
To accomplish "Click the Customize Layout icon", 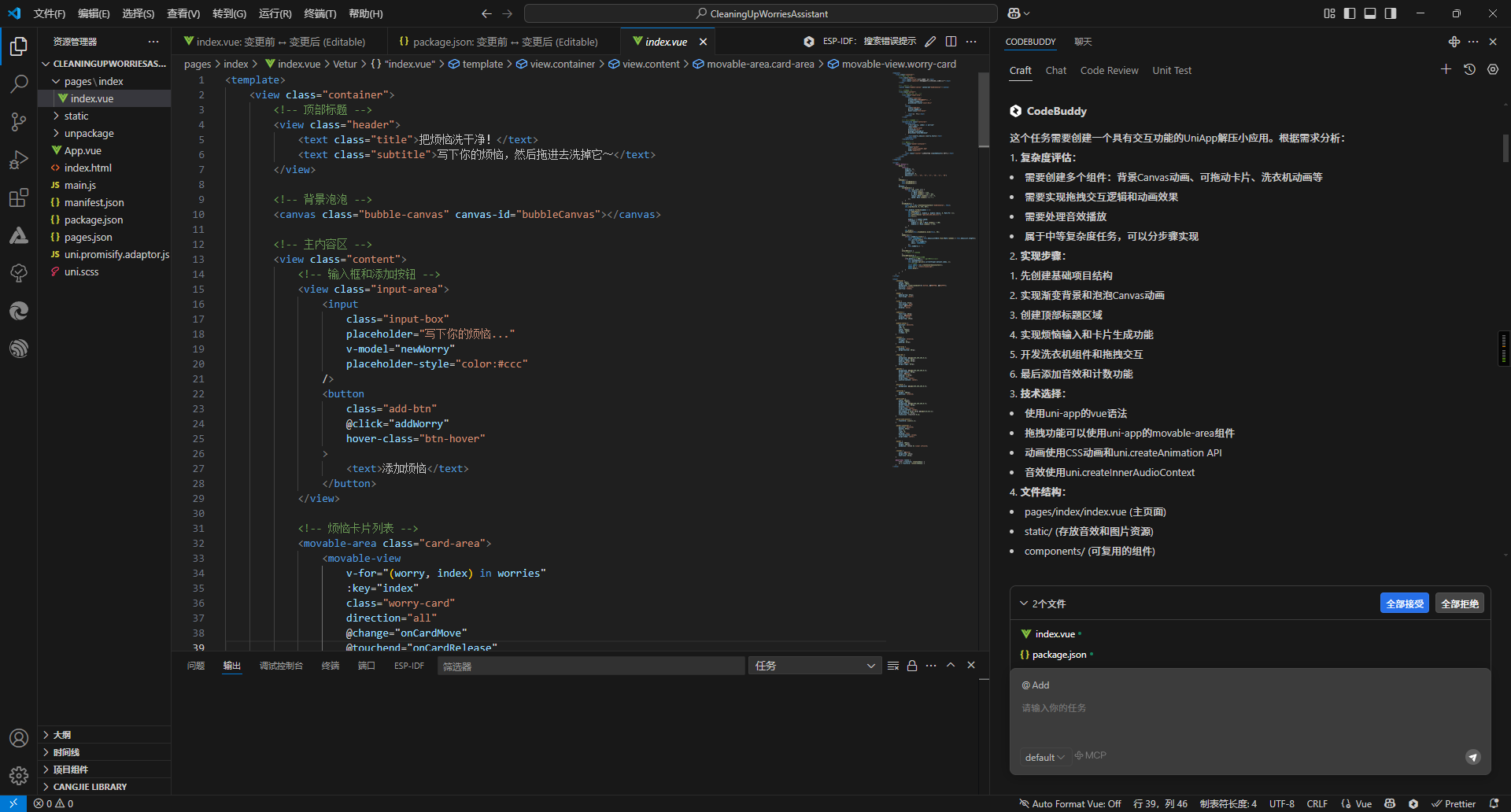I will (1329, 13).
